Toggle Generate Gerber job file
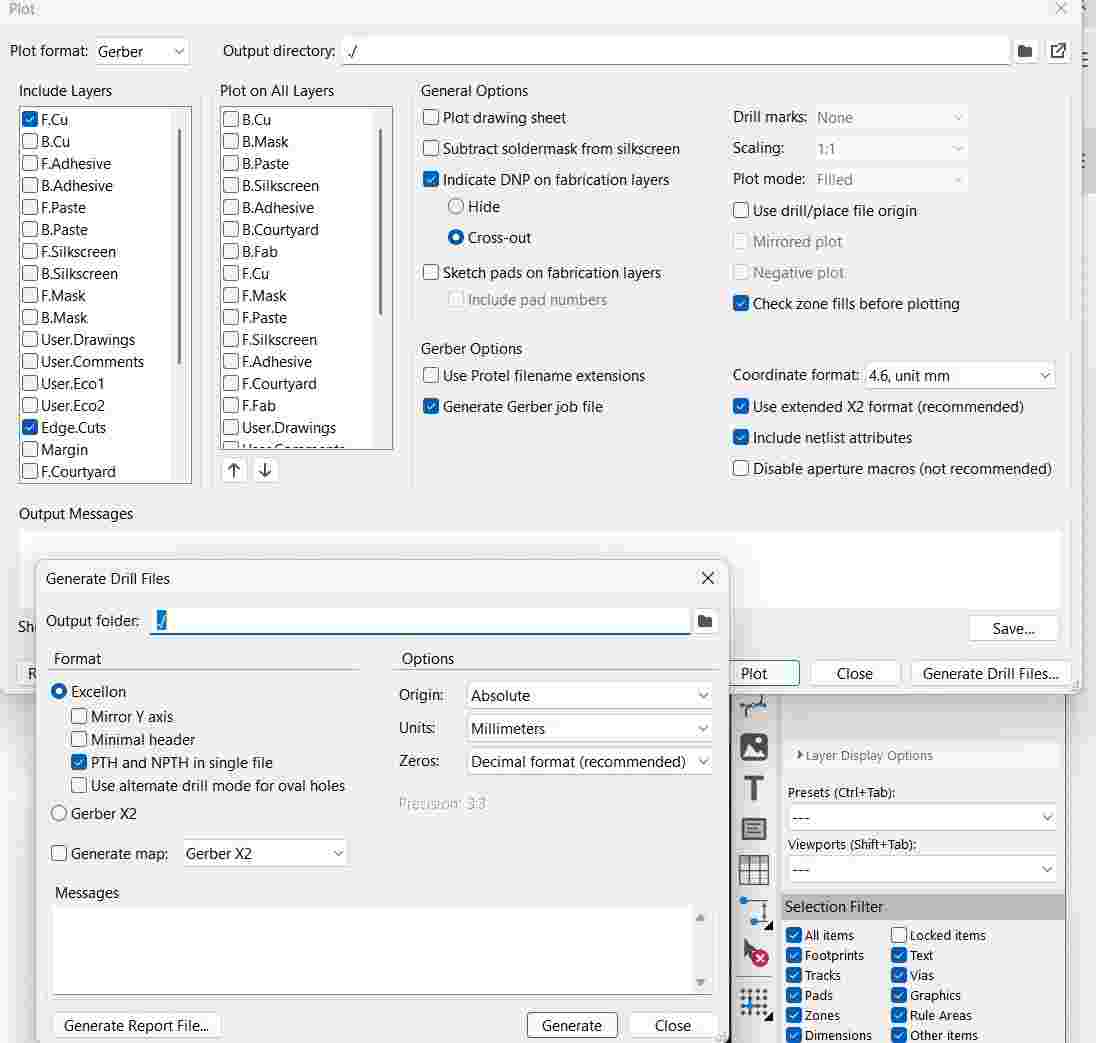 pyautogui.click(x=431, y=406)
